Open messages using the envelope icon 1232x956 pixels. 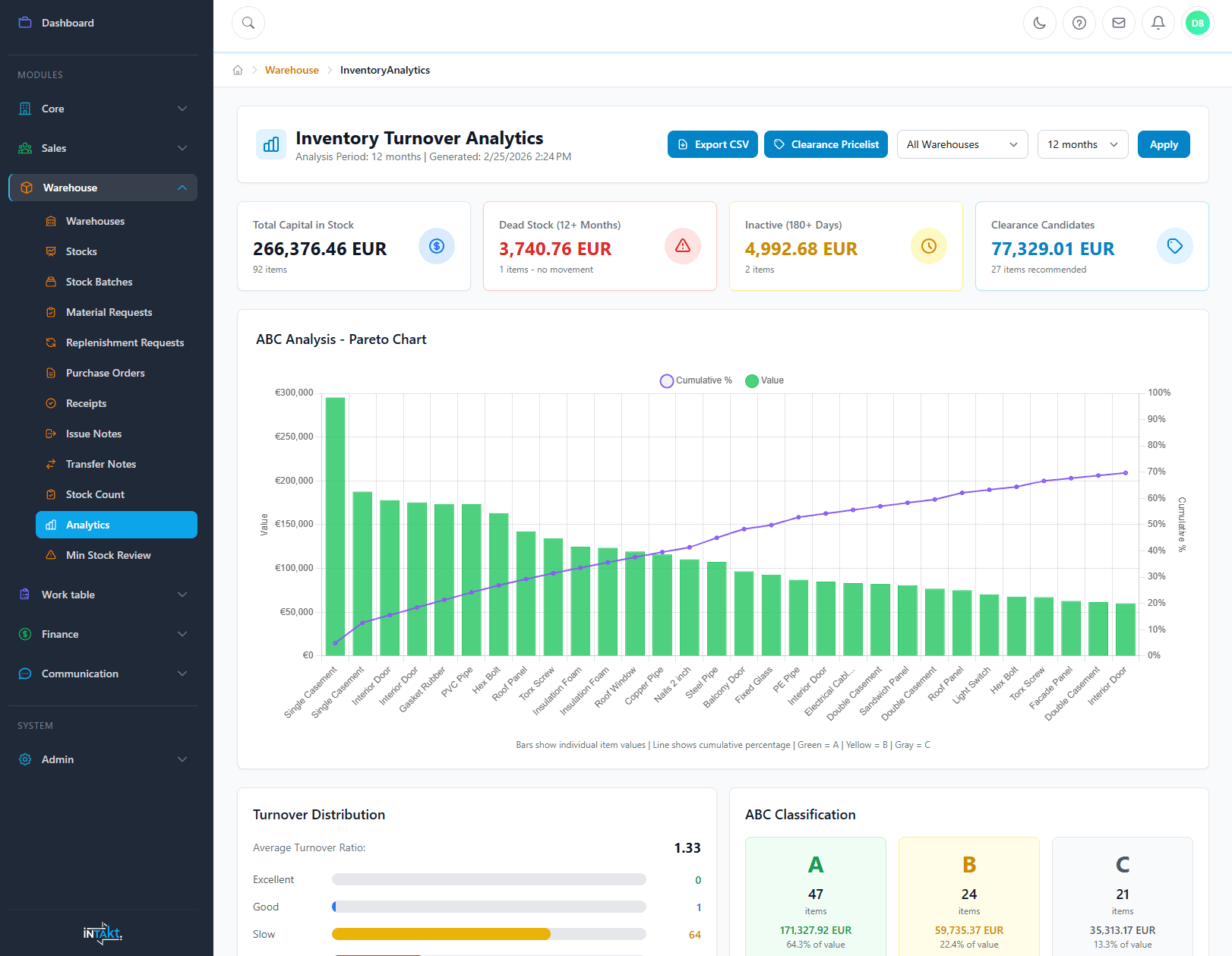click(1118, 23)
